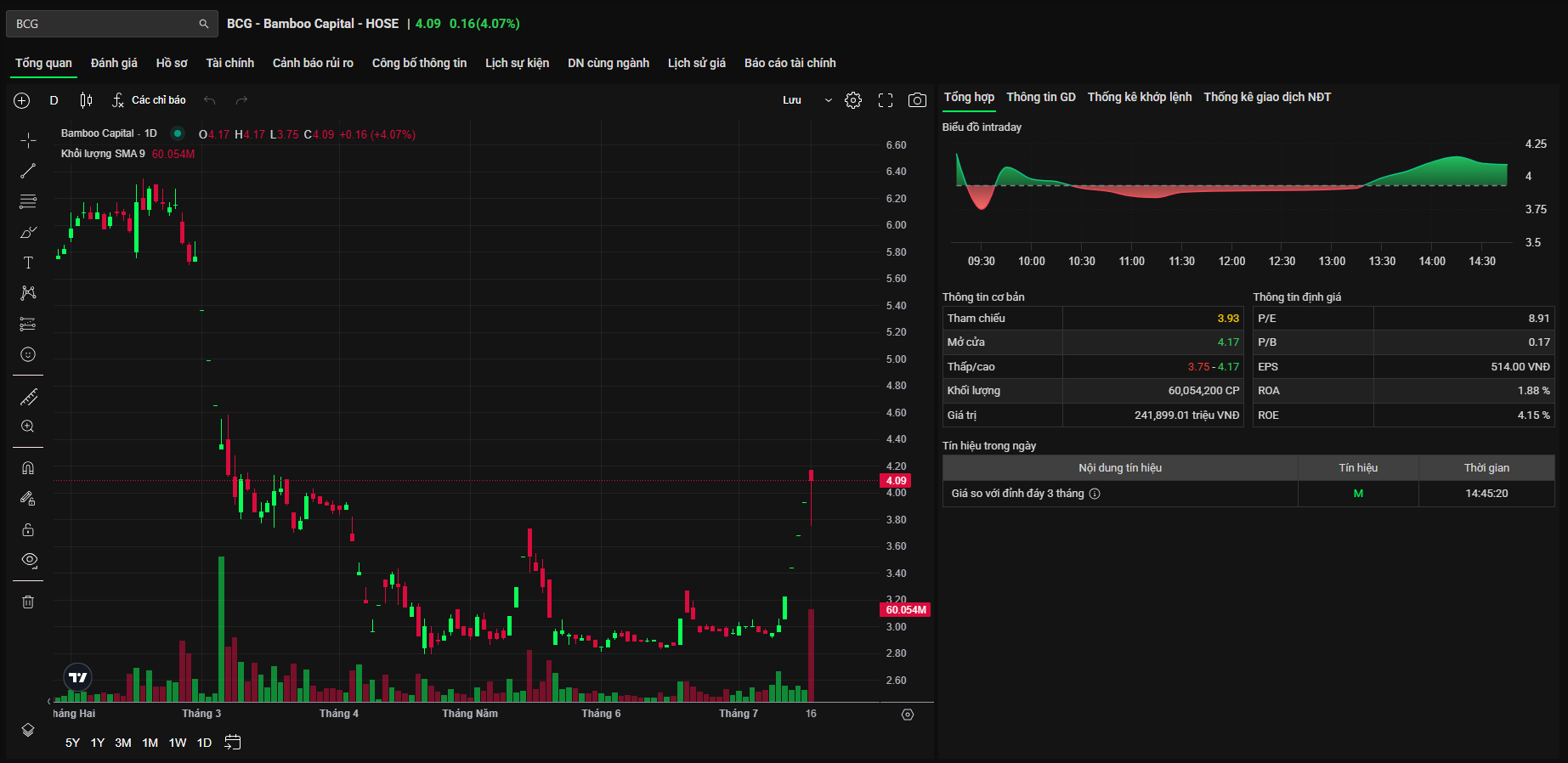The width and height of the screenshot is (1568, 763).
Task: Set chart range to 1Y
Action: coord(98,743)
